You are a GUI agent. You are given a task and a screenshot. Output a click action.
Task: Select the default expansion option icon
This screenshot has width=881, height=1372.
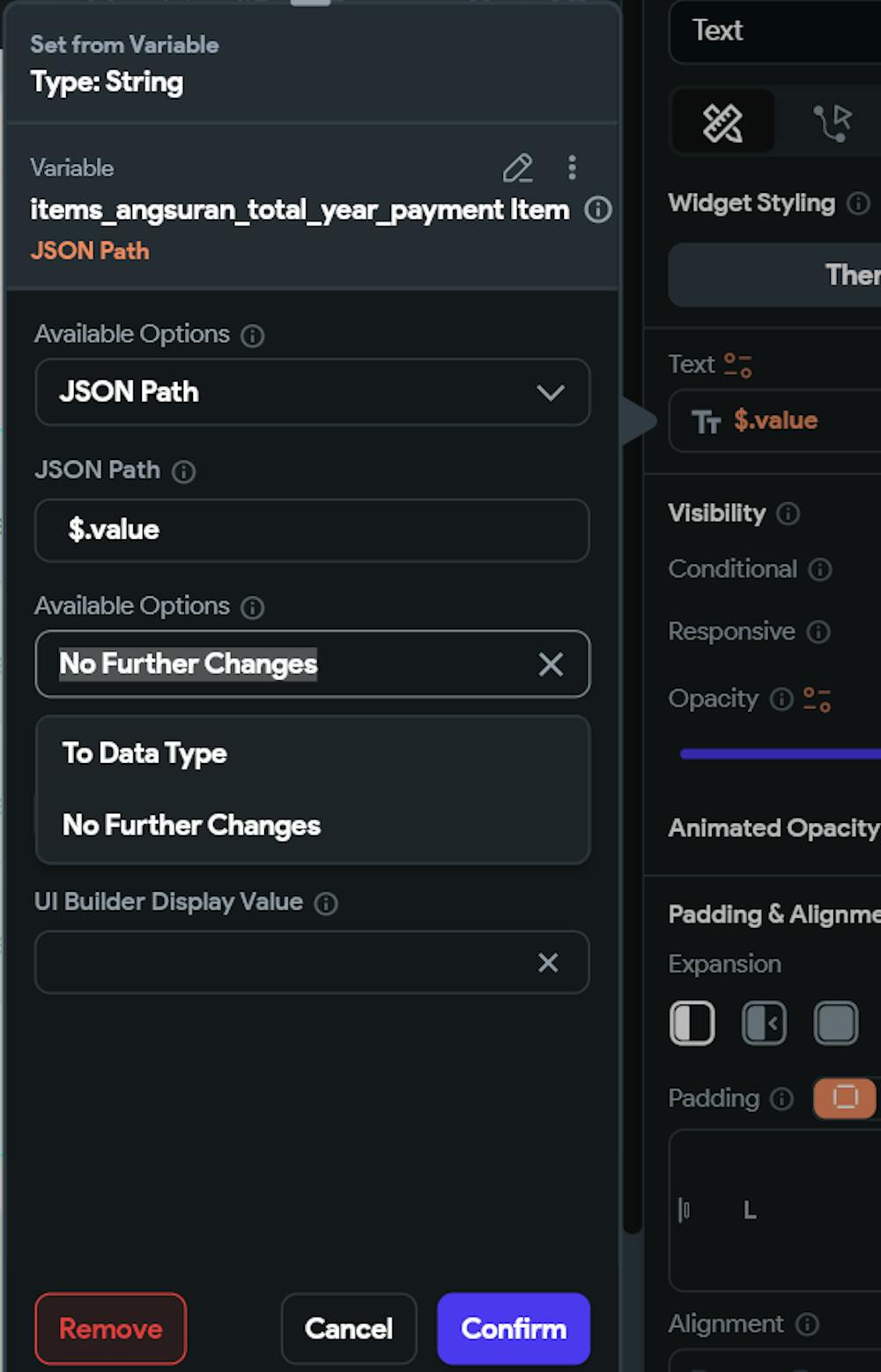click(x=692, y=1023)
